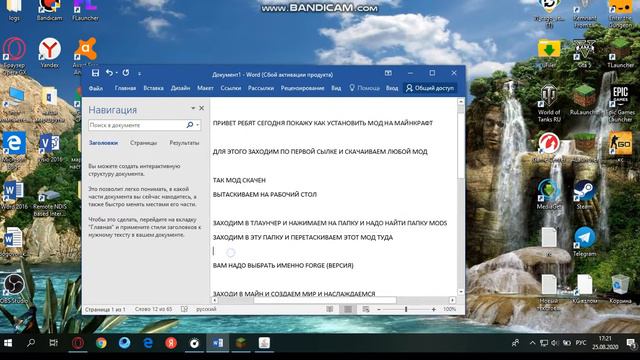Open the Customize Quick Access Toolbar dropdown

pos(139,74)
